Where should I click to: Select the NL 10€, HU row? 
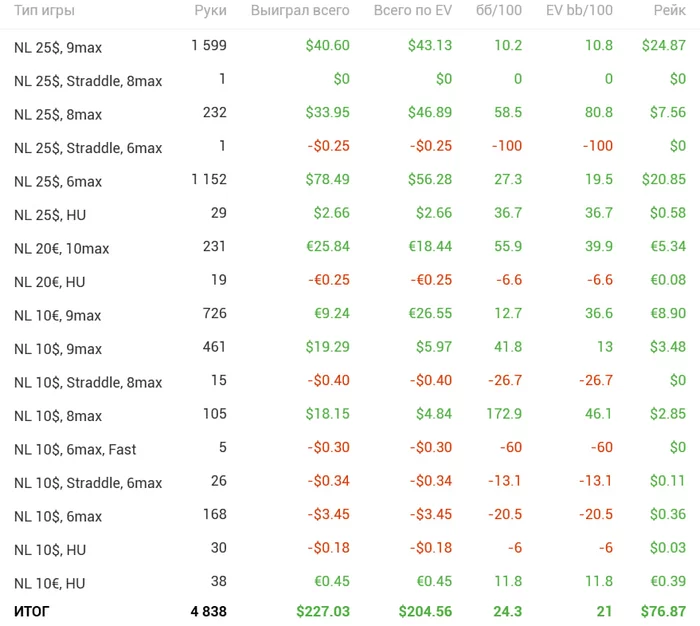(x=50, y=583)
